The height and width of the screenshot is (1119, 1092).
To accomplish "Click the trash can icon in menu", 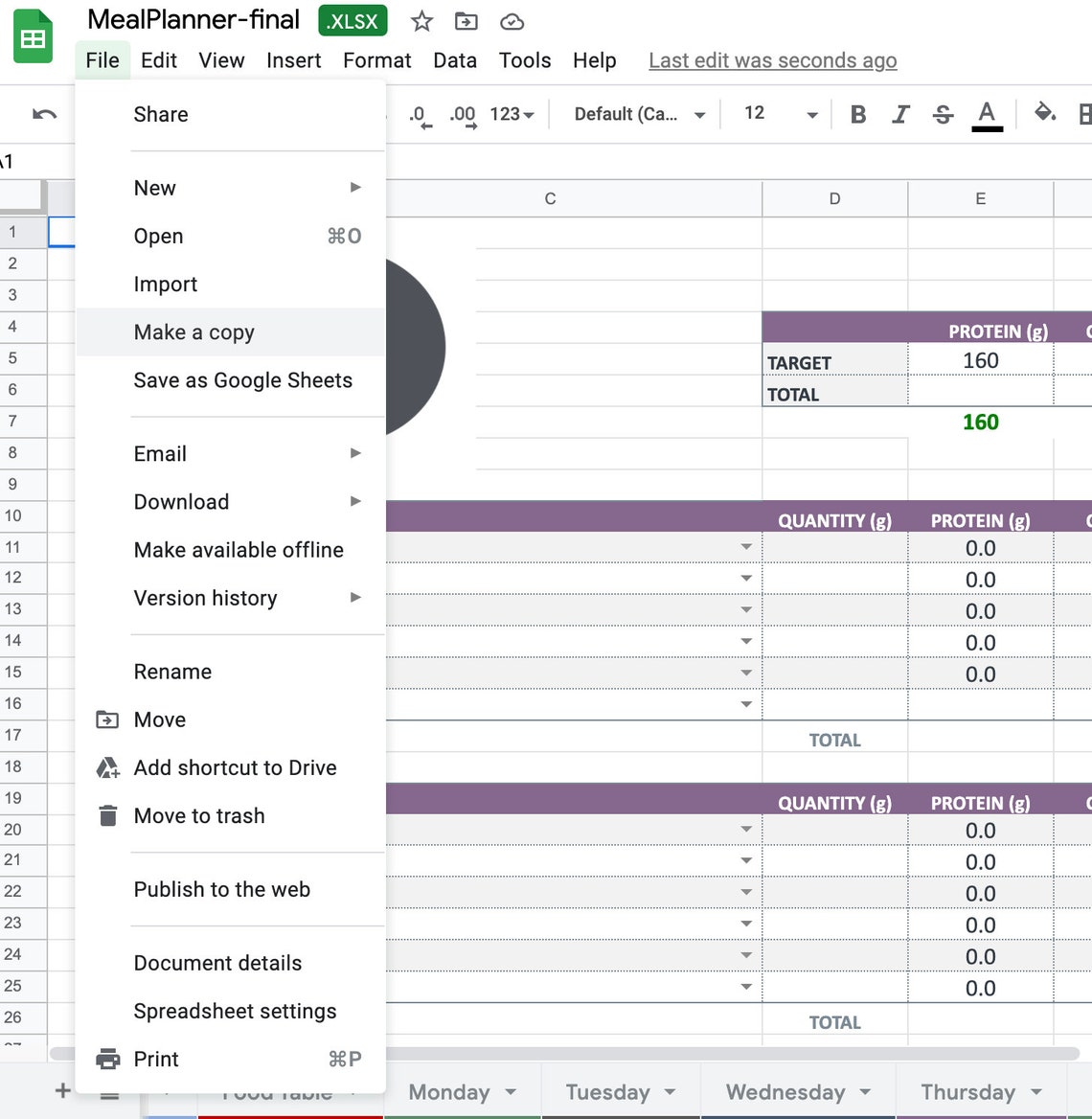I will pyautogui.click(x=108, y=815).
